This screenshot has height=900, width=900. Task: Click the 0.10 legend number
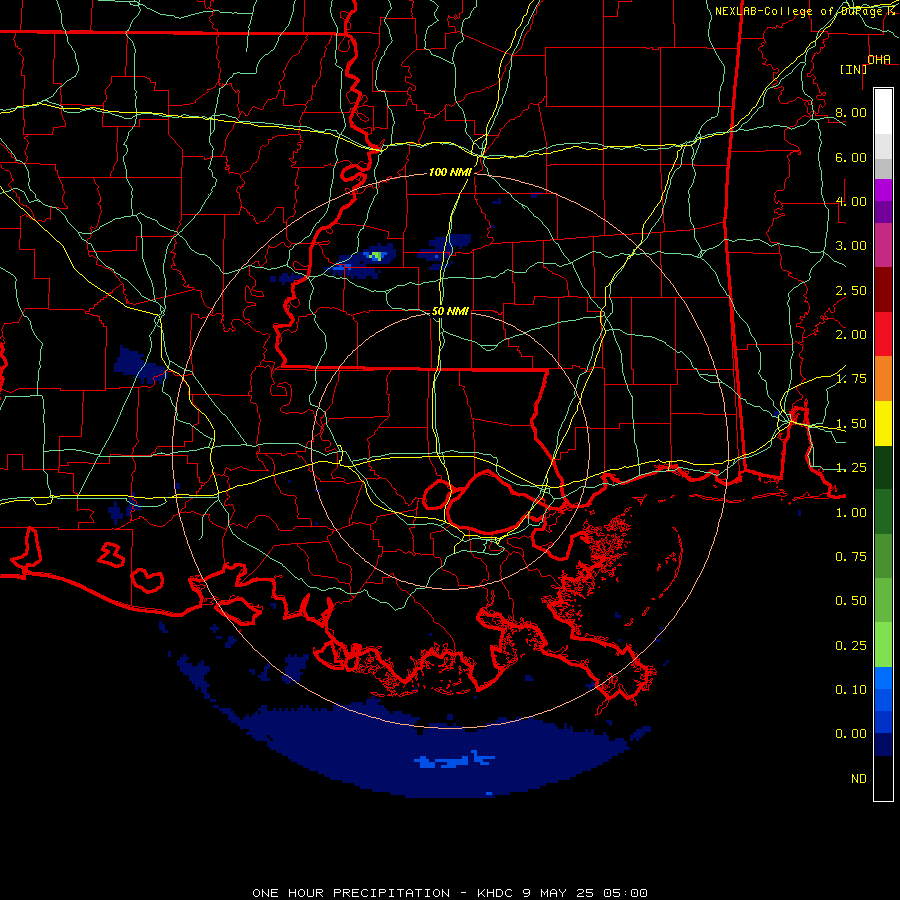[851, 690]
